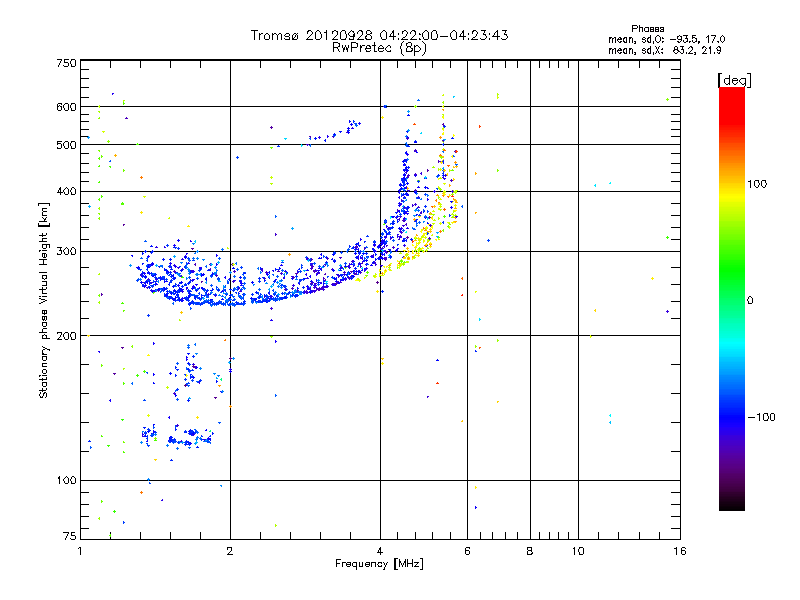Image resolution: width=800 pixels, height=600 pixels.
Task: Click x-axis tick label '4'
Action: pos(380,551)
